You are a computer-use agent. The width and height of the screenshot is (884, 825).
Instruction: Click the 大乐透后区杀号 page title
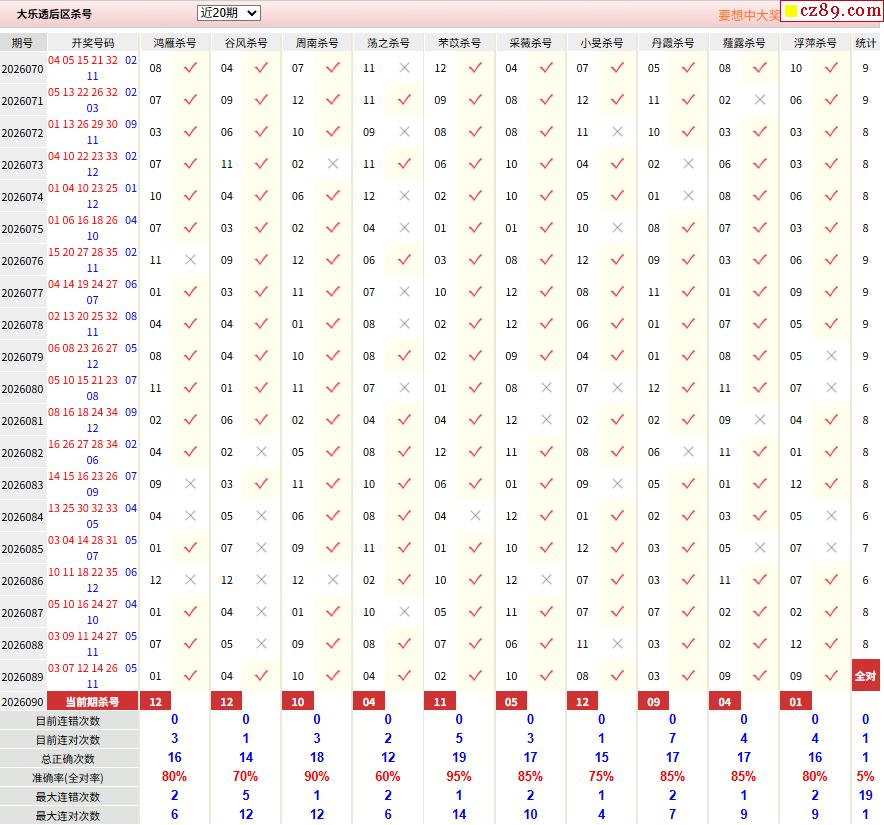pyautogui.click(x=54, y=14)
